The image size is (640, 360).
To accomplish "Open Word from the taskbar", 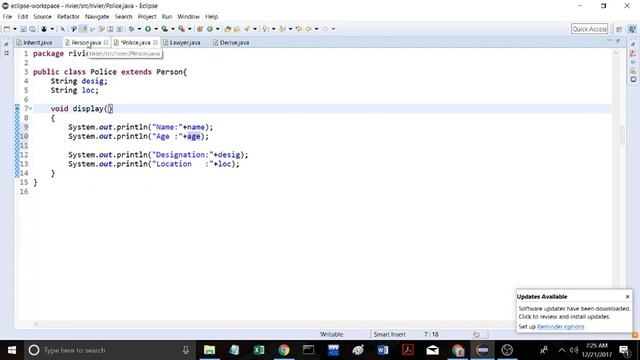I will (383, 350).
